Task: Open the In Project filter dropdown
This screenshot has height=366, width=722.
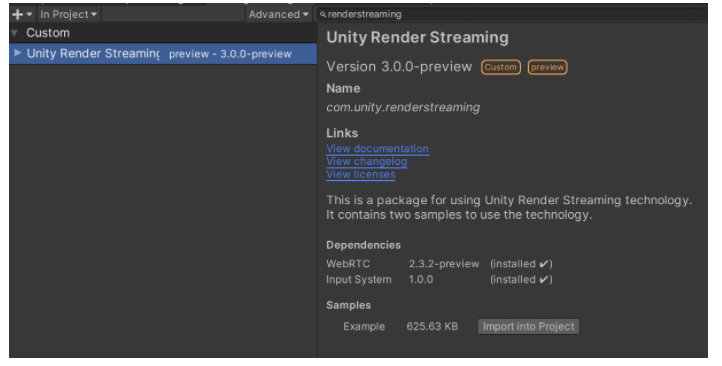Action: pyautogui.click(x=68, y=14)
